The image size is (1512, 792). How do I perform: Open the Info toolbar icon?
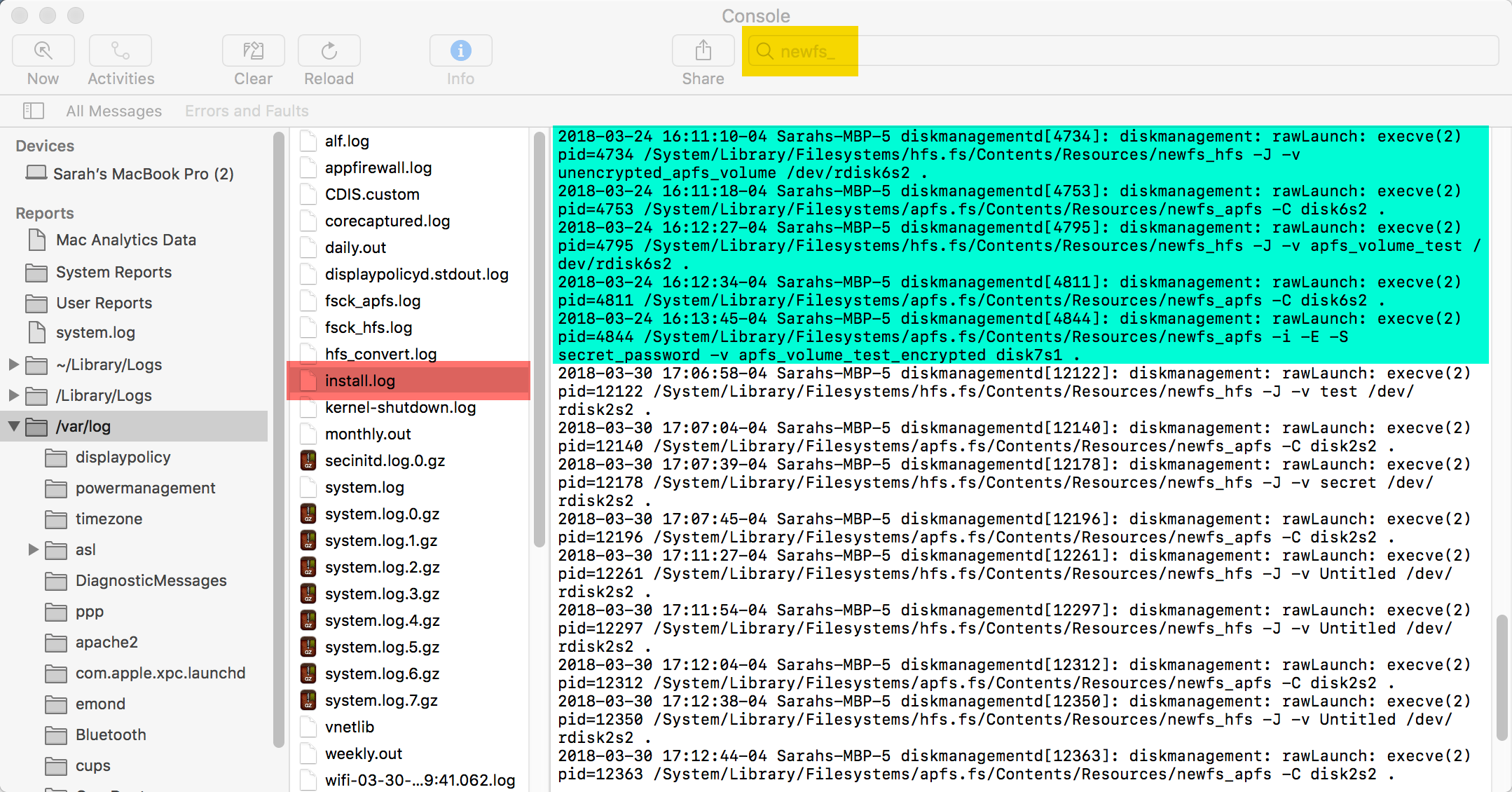point(460,51)
